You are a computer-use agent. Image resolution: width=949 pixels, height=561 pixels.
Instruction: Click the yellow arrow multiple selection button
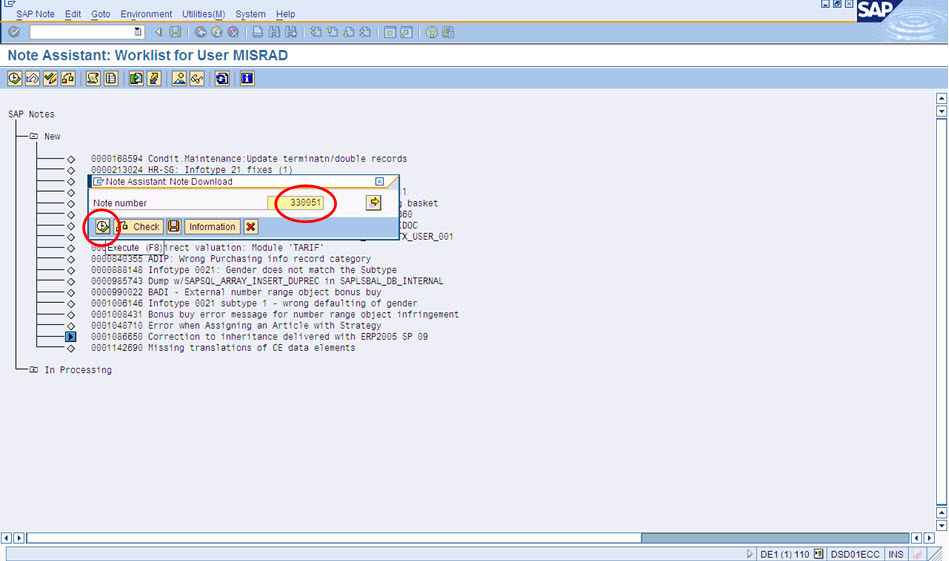pyautogui.click(x=374, y=202)
